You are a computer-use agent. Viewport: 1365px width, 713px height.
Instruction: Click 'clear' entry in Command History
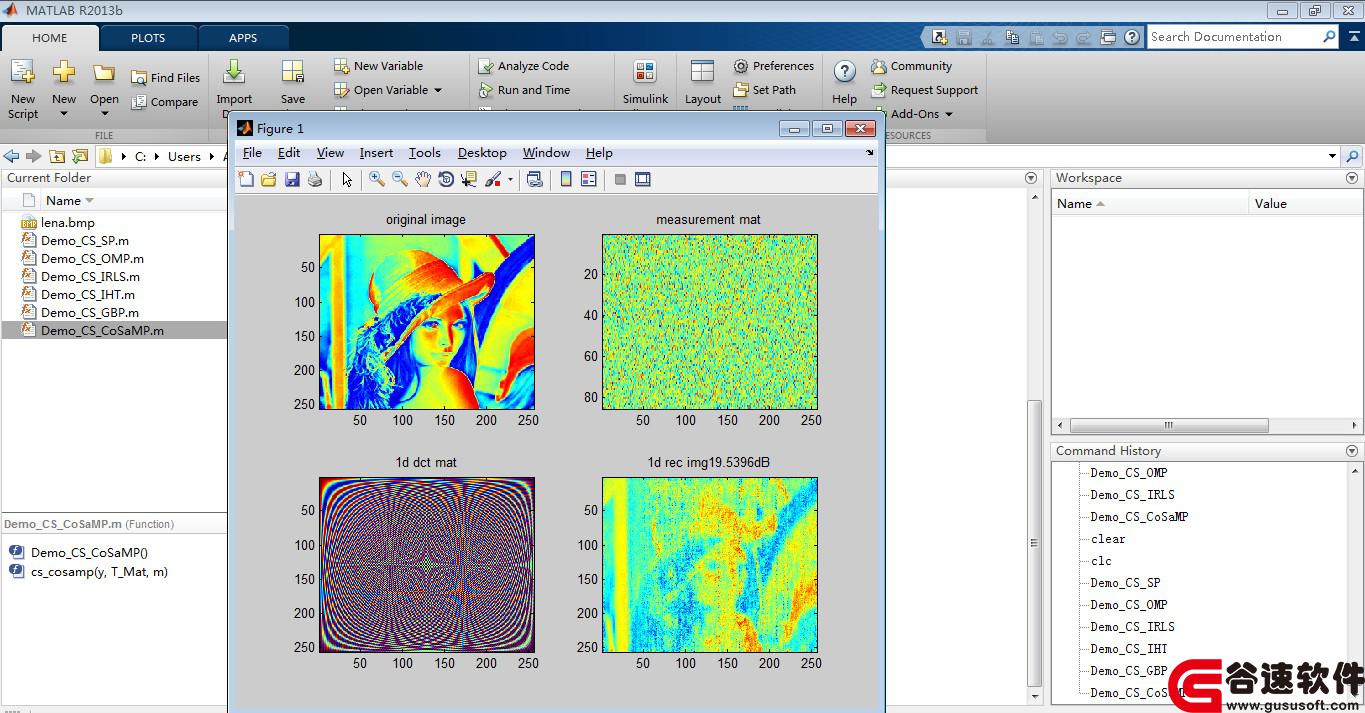1108,539
